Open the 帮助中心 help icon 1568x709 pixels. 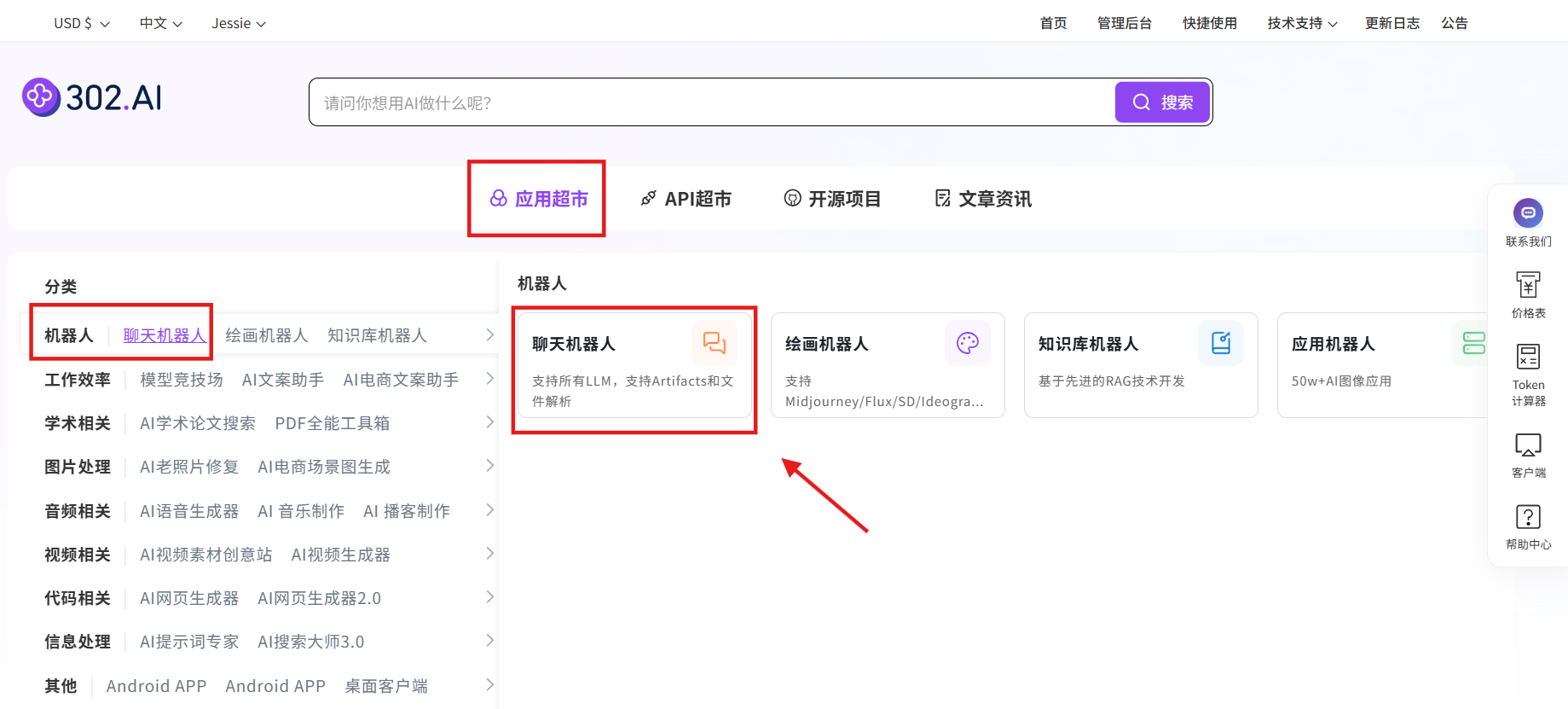point(1528,516)
